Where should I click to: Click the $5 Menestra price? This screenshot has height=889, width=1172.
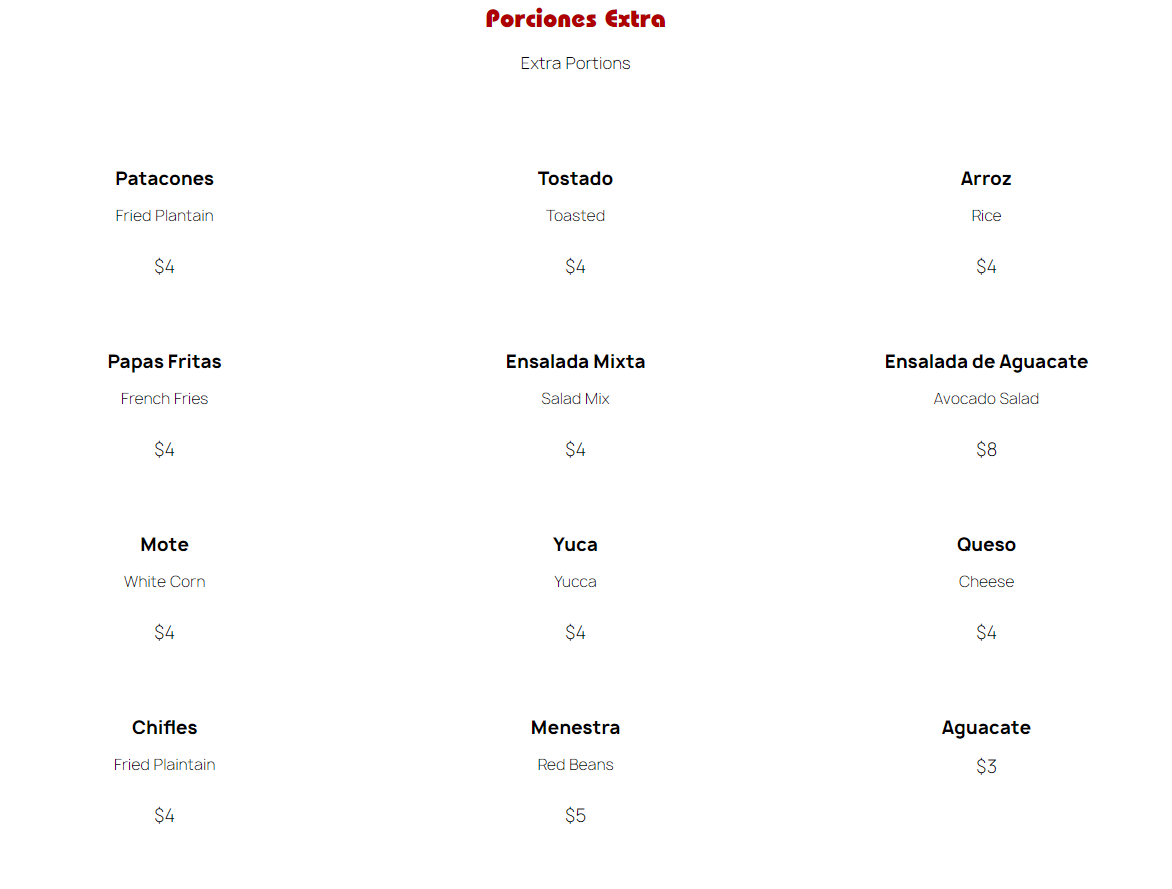[575, 816]
